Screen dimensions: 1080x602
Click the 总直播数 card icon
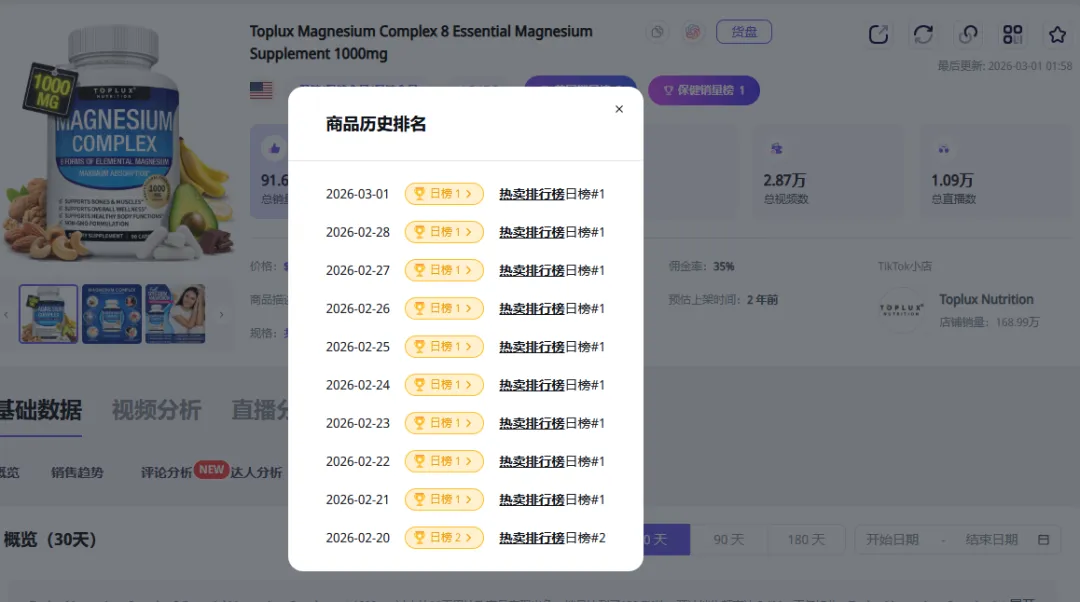944,149
